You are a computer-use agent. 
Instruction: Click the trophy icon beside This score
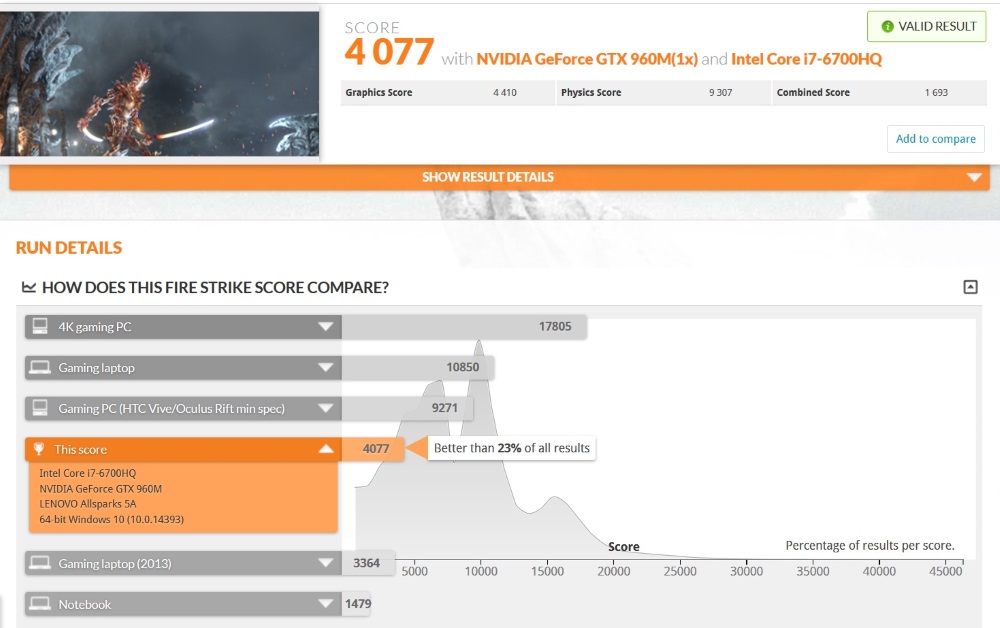pos(40,450)
